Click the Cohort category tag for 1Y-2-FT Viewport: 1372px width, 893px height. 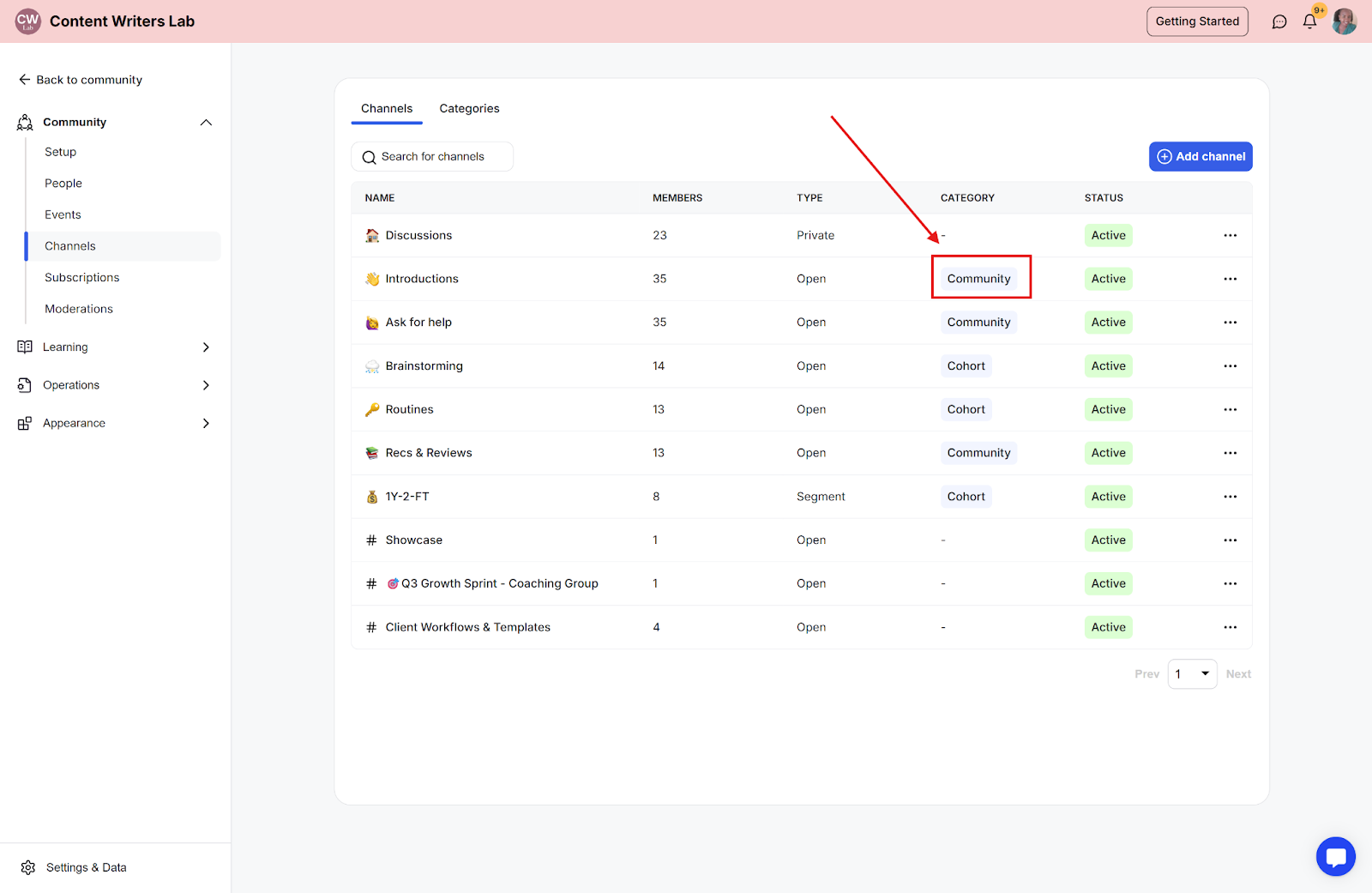966,497
